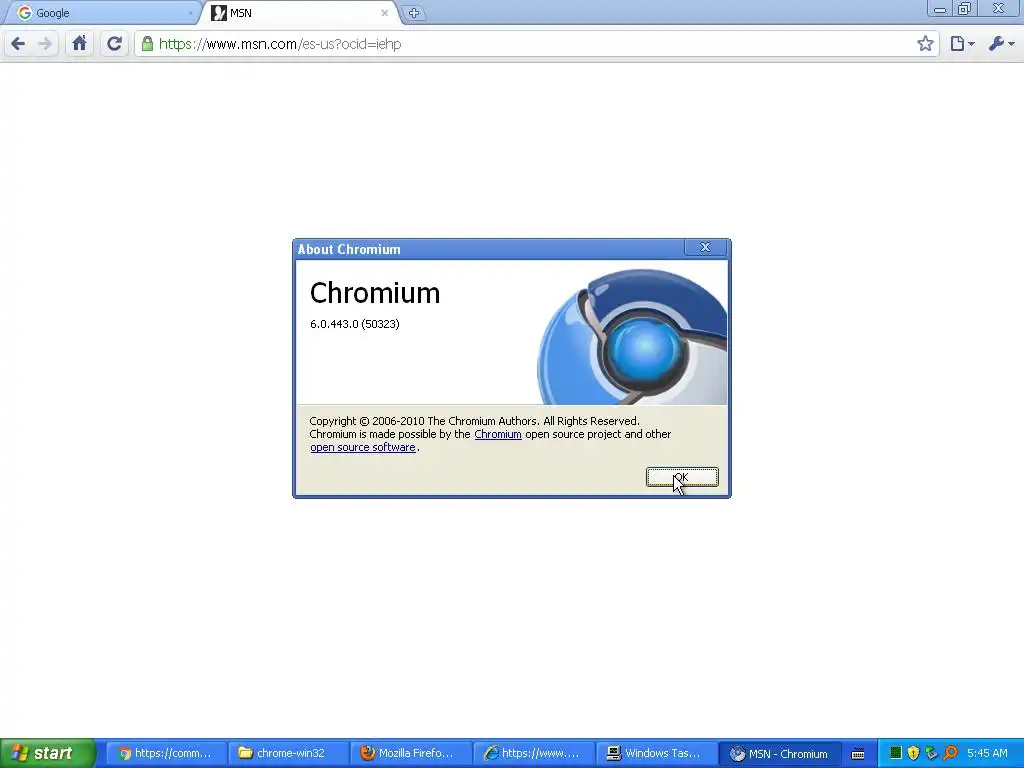Go back with the back arrow

point(18,44)
